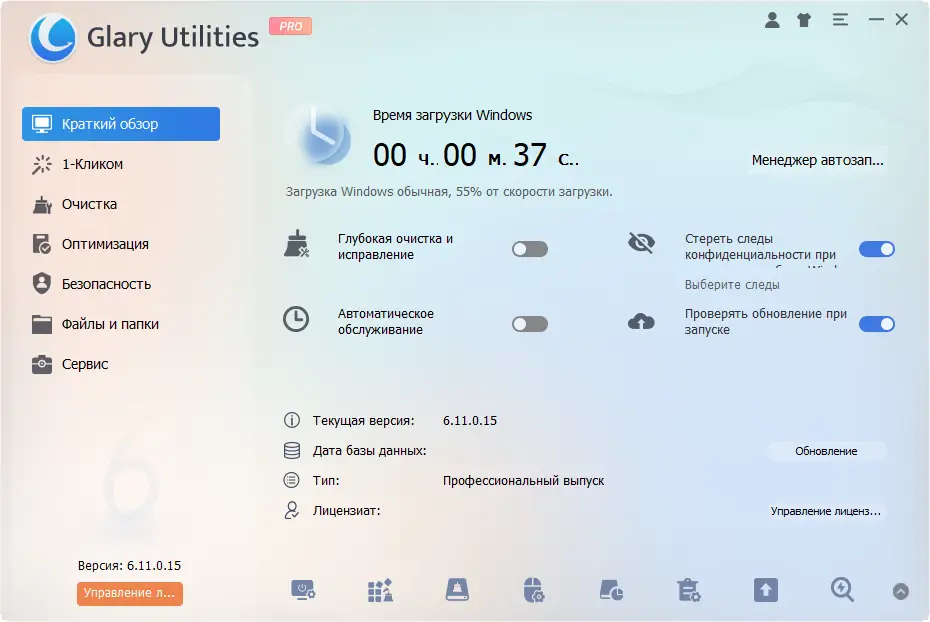Select the disk drive tool icon
Viewport: 930px width, 622px height.
pyautogui.click(x=457, y=590)
